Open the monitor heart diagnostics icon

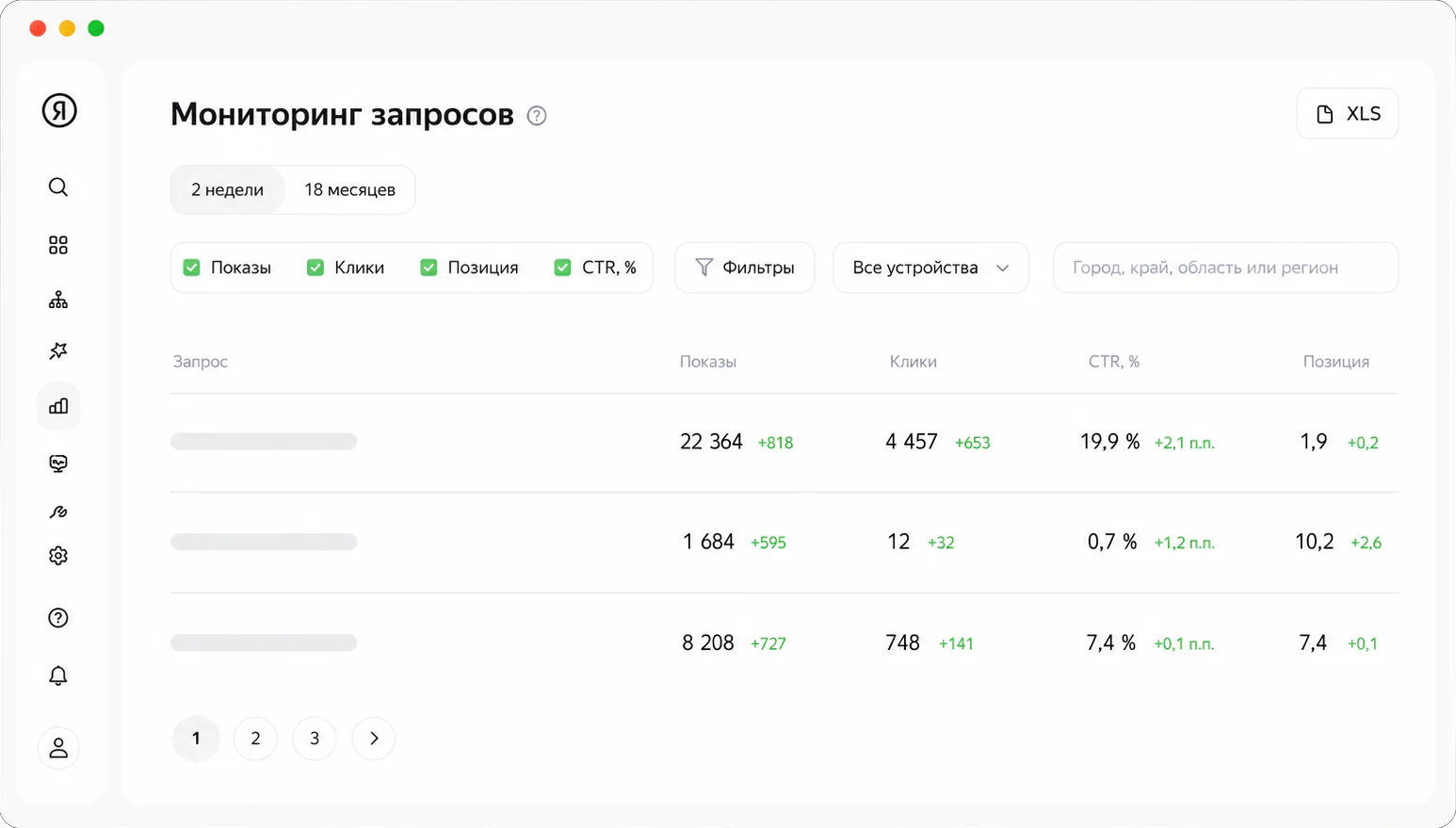point(58,463)
